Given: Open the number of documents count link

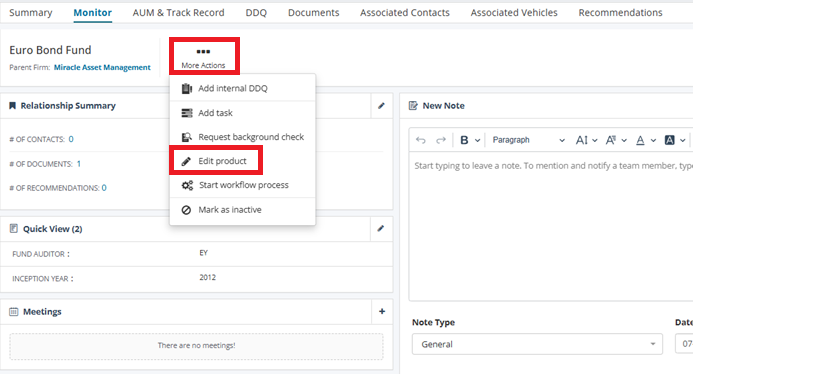Looking at the screenshot, I should coord(78,164).
